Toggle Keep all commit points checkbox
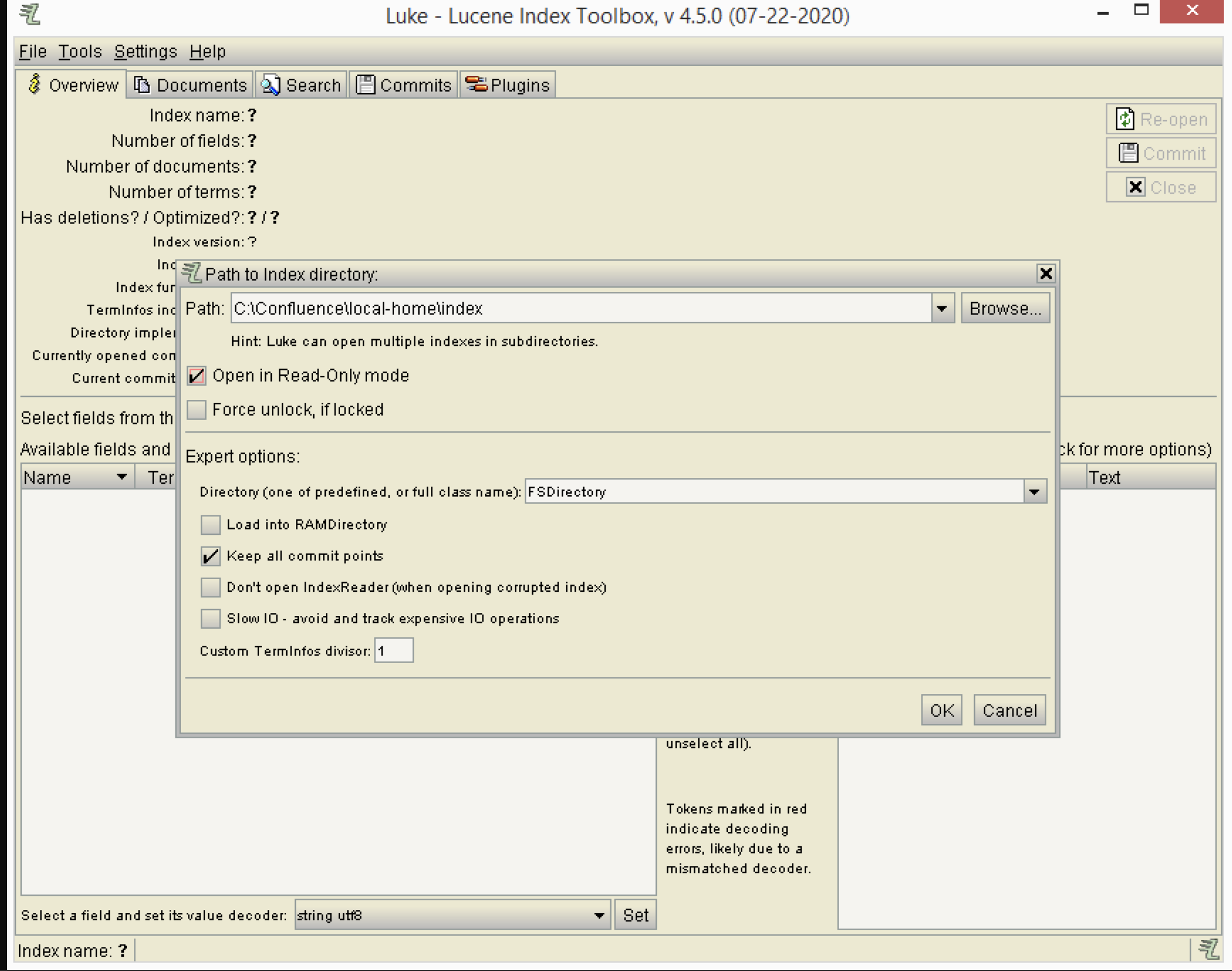 (210, 556)
